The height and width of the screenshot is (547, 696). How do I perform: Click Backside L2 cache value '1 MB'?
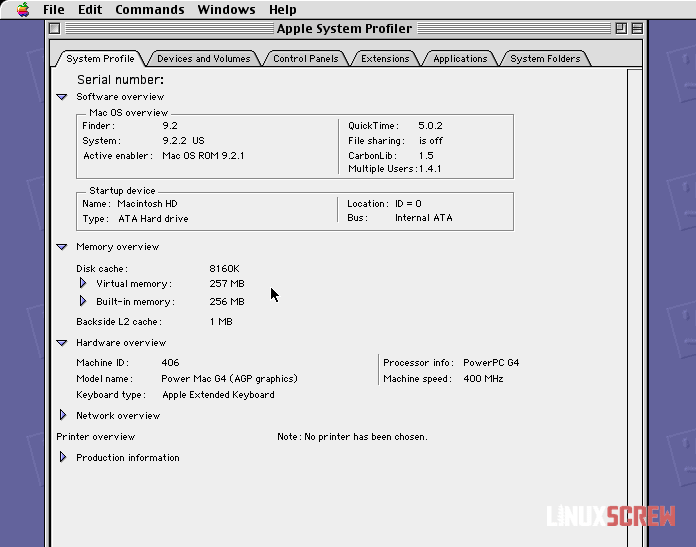coord(221,322)
